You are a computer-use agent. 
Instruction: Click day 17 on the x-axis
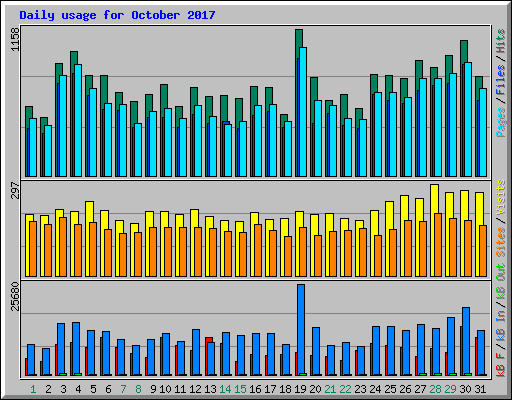(x=270, y=389)
